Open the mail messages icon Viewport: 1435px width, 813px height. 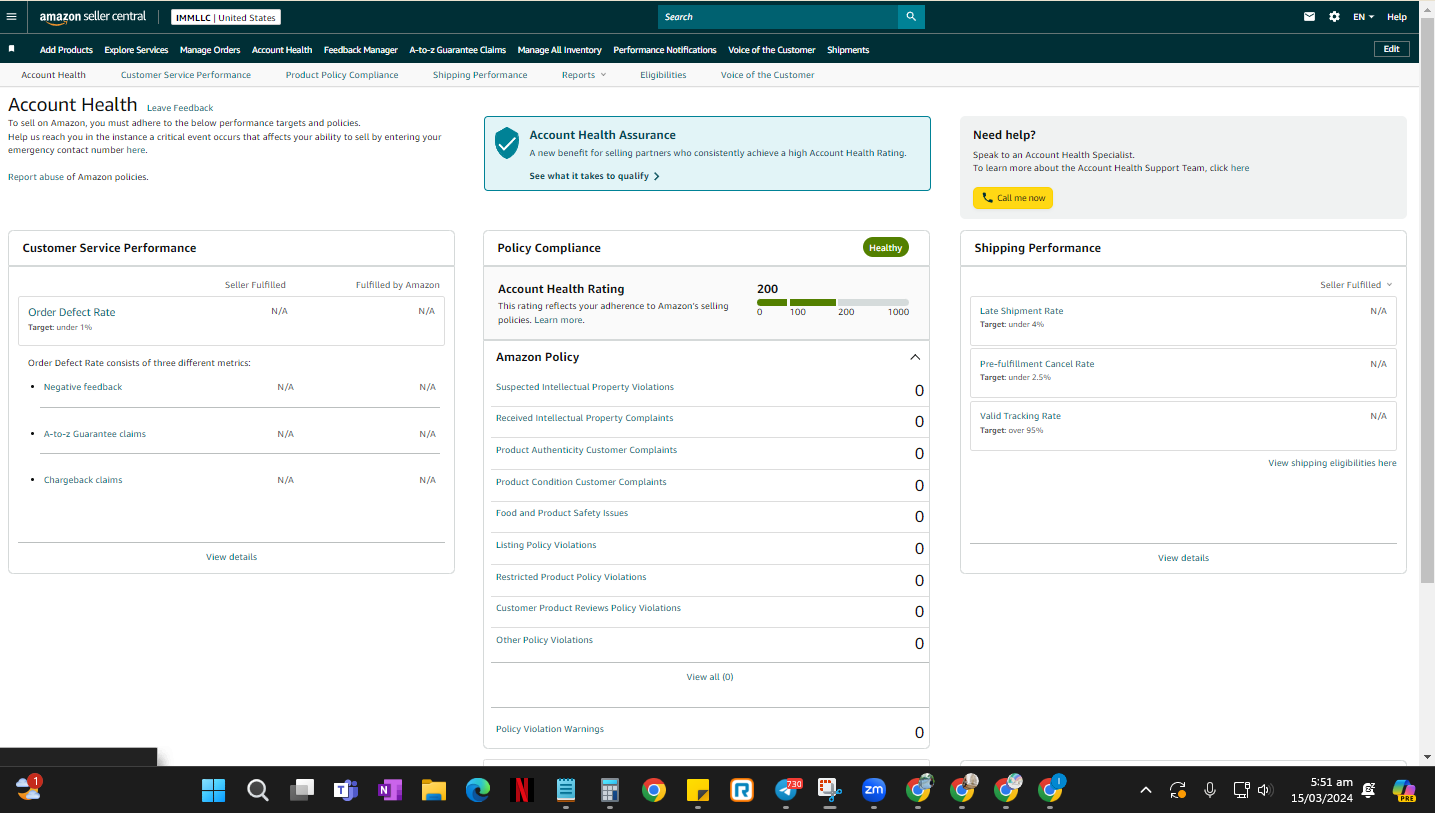point(1309,17)
